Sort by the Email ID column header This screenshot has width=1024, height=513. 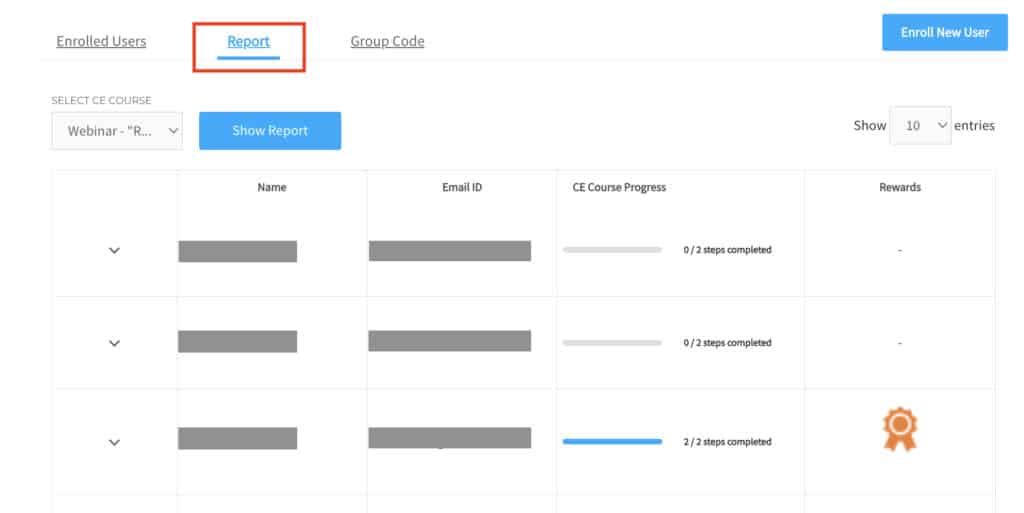tap(462, 187)
